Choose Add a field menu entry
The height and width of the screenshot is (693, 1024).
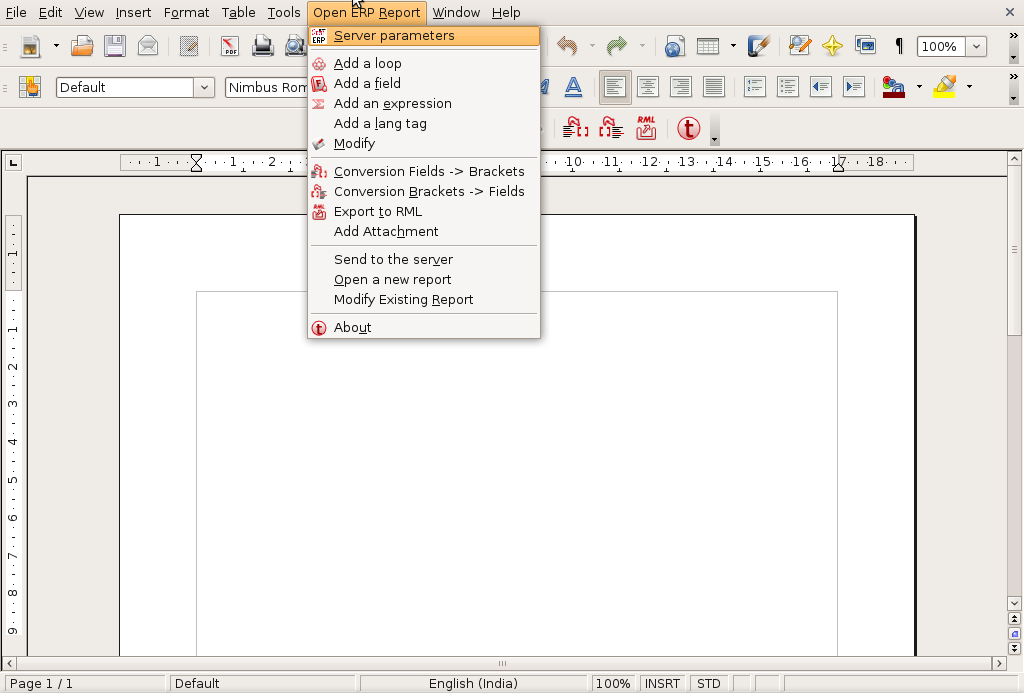(424, 84)
